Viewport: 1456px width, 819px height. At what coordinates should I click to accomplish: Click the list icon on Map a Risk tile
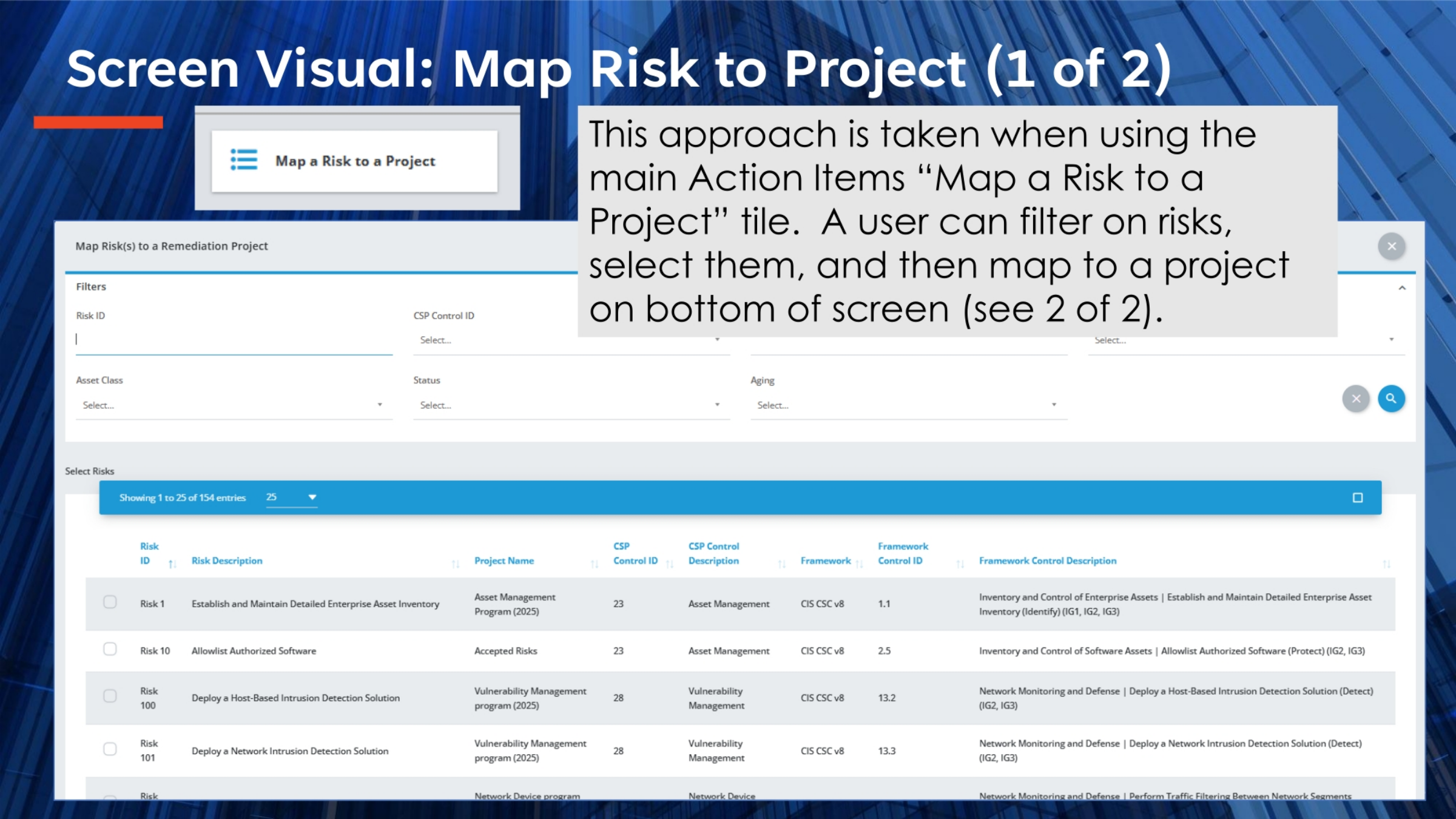point(244,160)
